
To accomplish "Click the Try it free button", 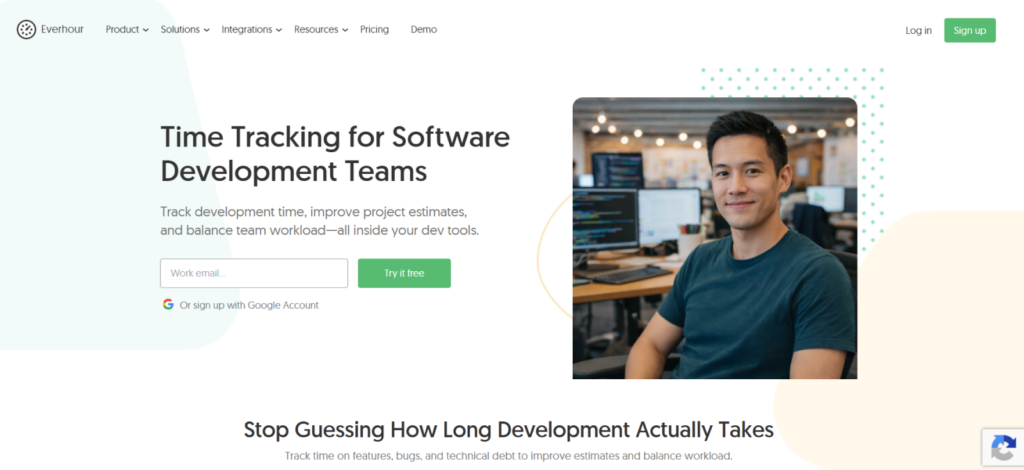I will pyautogui.click(x=404, y=273).
